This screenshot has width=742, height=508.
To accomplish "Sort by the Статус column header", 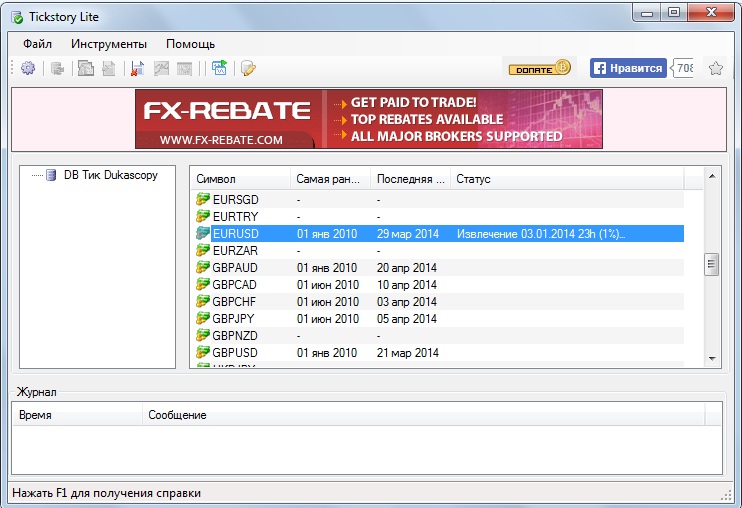I will [567, 179].
